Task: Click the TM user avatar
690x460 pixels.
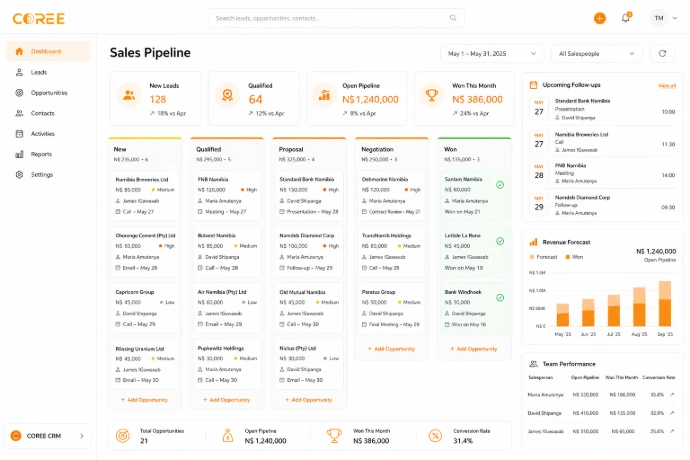Action: [x=659, y=18]
